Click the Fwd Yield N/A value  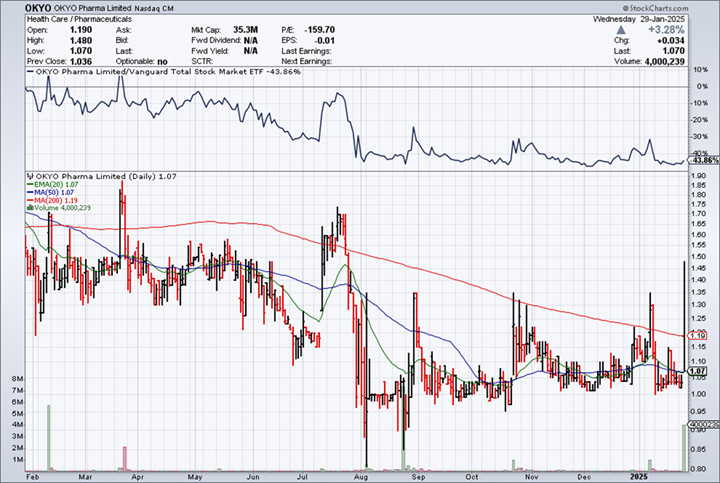[250, 51]
